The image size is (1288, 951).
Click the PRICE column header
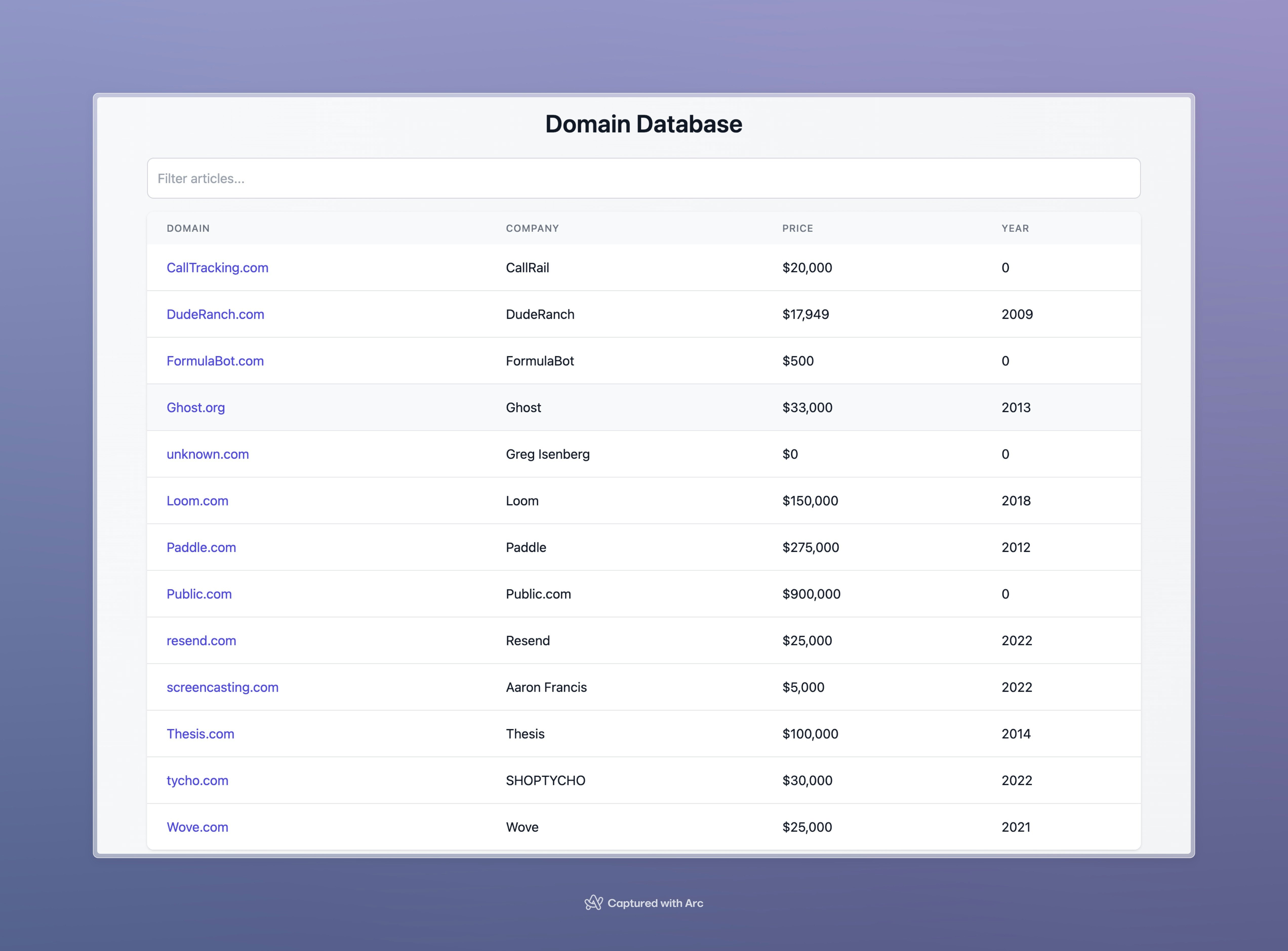(x=798, y=229)
